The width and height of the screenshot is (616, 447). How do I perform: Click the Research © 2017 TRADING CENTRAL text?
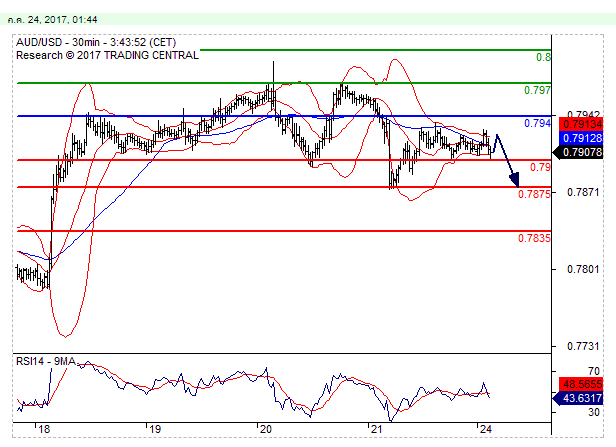click(x=107, y=55)
